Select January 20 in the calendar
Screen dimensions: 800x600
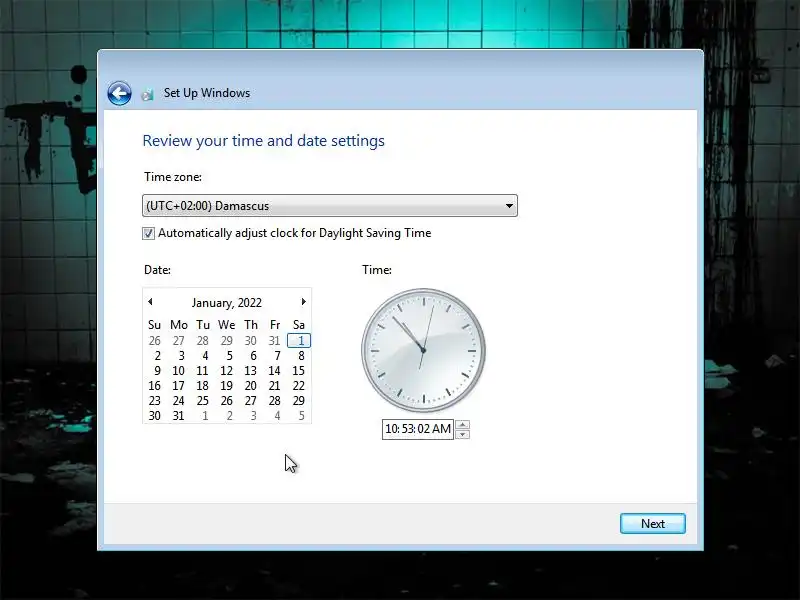point(251,386)
